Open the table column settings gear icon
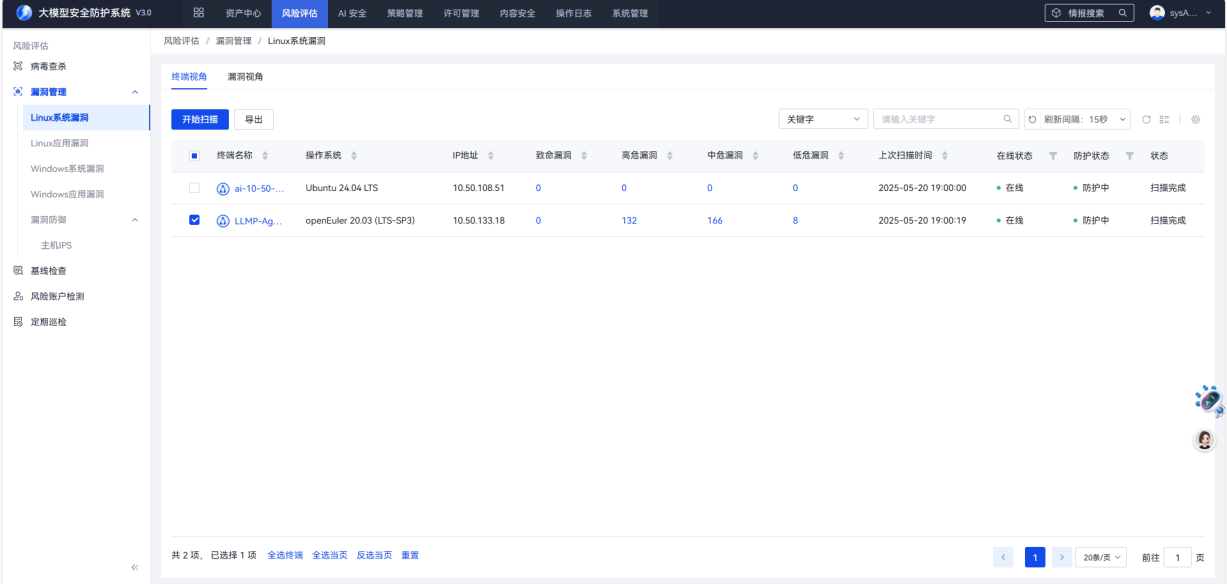Image resolution: width=1227 pixels, height=584 pixels. [x=1195, y=119]
